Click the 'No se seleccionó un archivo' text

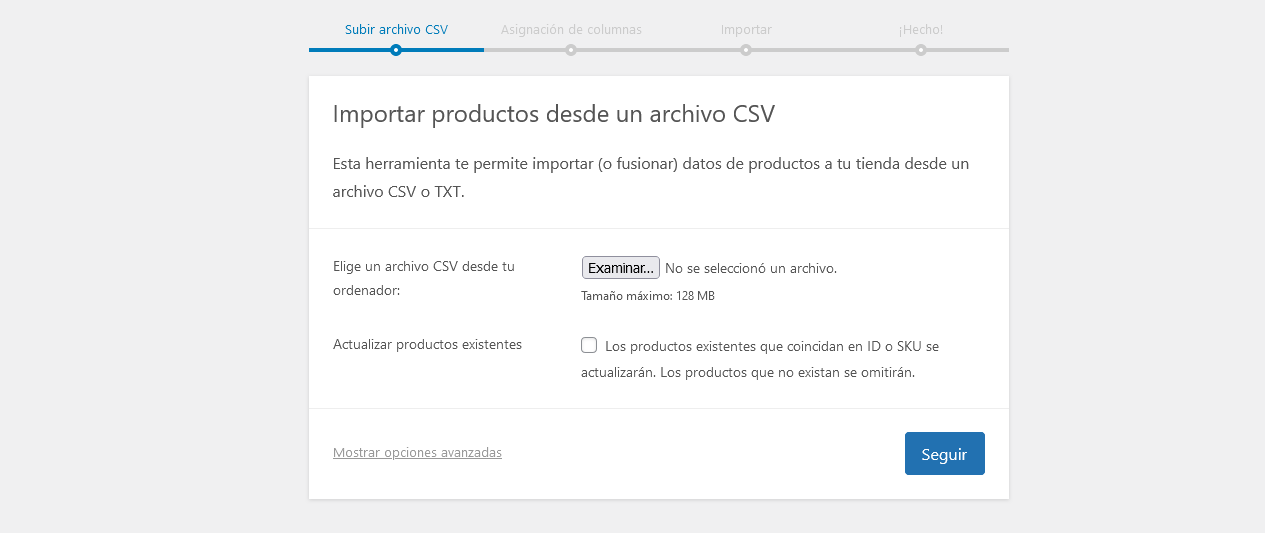tap(751, 268)
